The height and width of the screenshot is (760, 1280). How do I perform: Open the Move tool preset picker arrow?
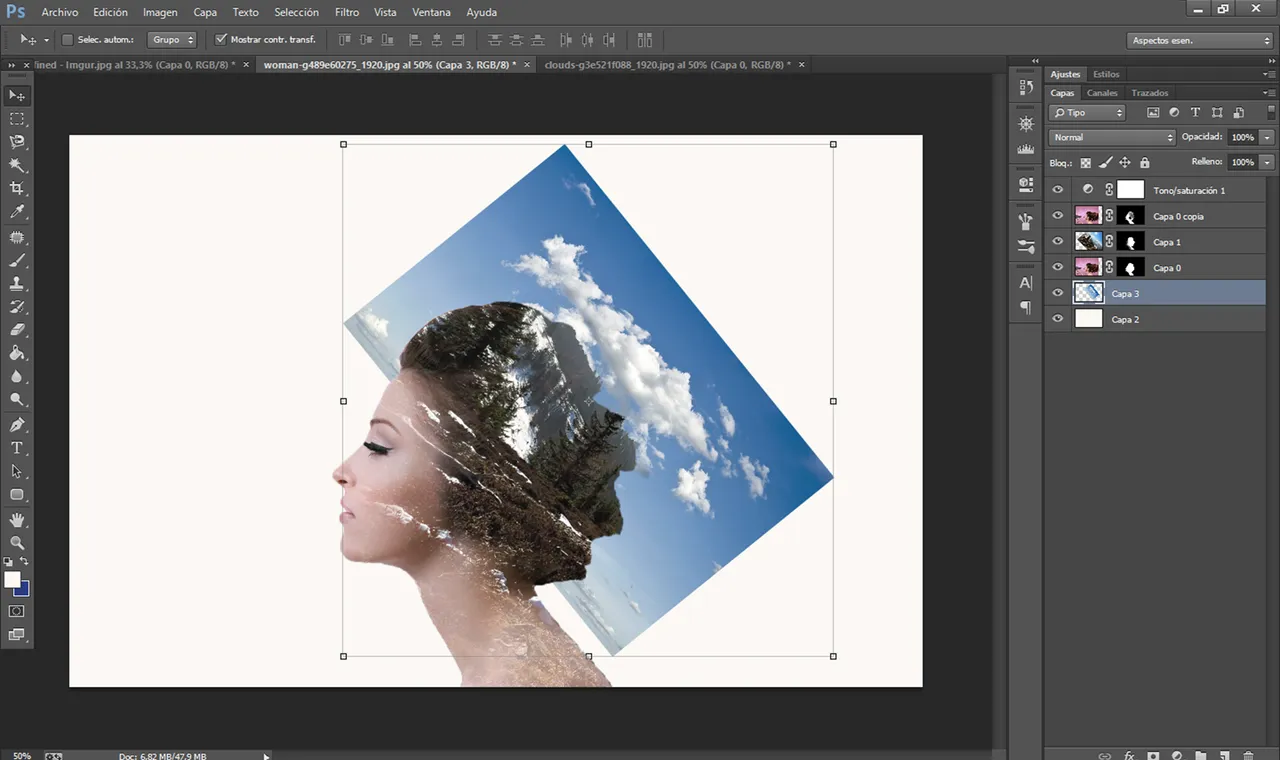[x=46, y=40]
